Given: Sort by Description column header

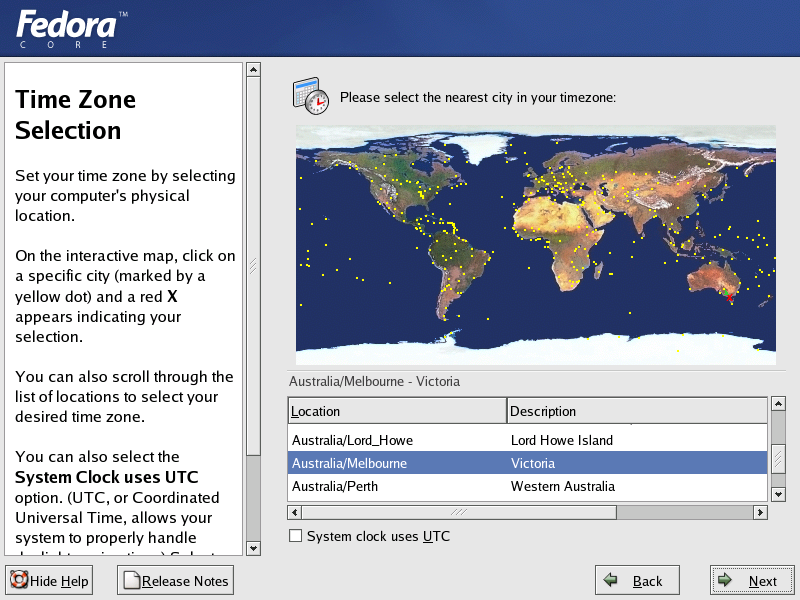Looking at the screenshot, I should coord(637,411).
